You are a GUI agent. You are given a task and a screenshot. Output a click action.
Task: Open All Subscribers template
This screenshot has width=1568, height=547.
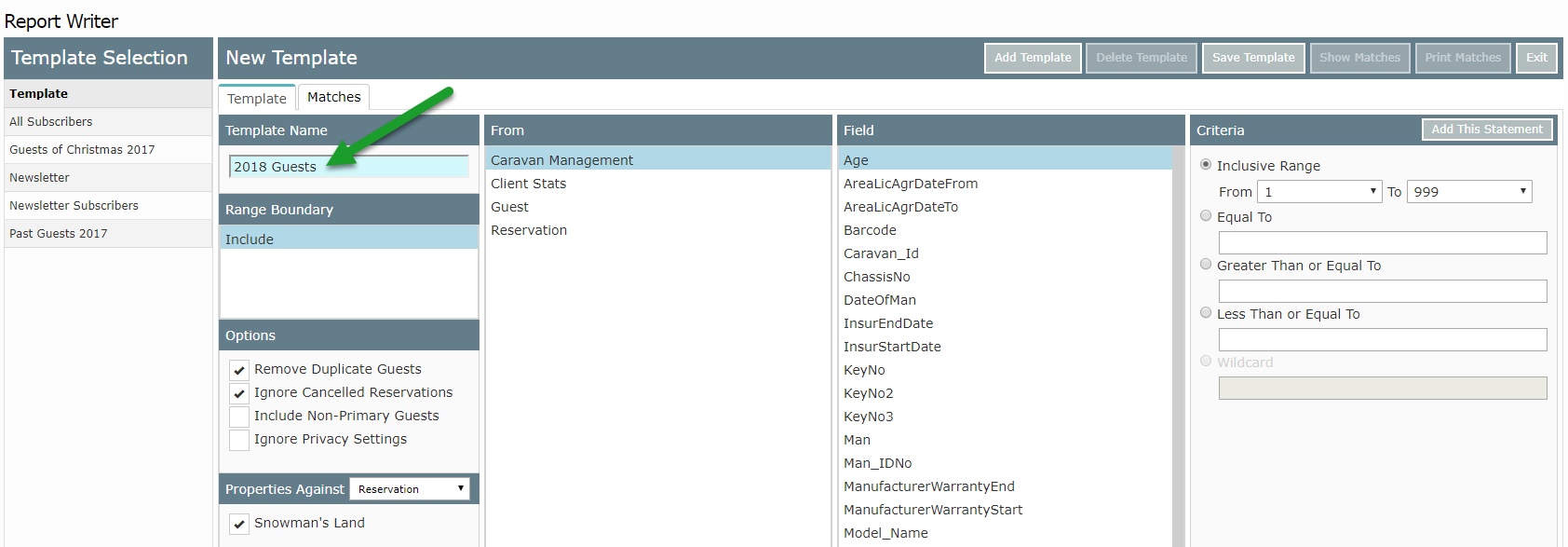108,122
